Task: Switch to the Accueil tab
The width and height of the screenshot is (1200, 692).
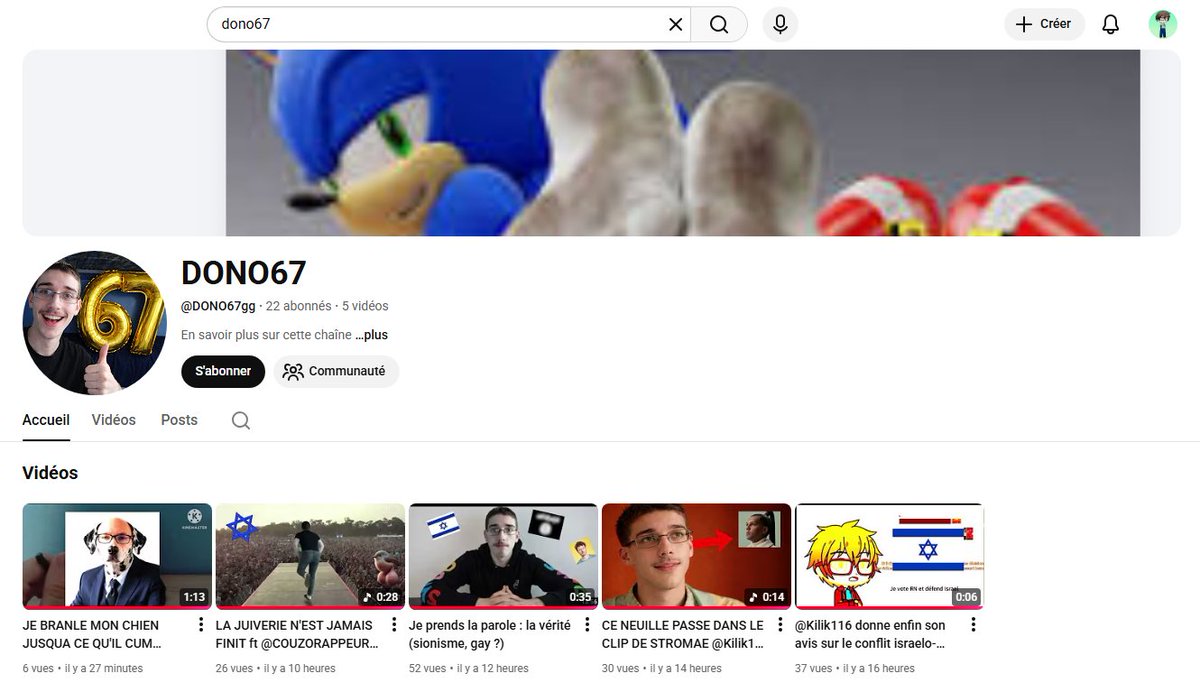Action: coord(46,420)
